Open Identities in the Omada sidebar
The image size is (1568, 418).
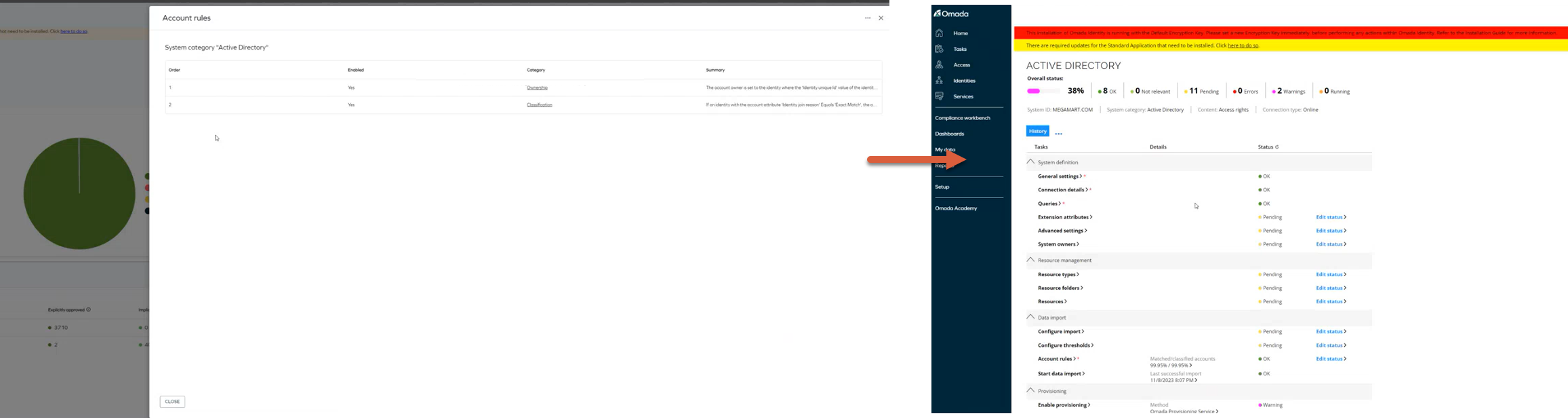point(965,81)
